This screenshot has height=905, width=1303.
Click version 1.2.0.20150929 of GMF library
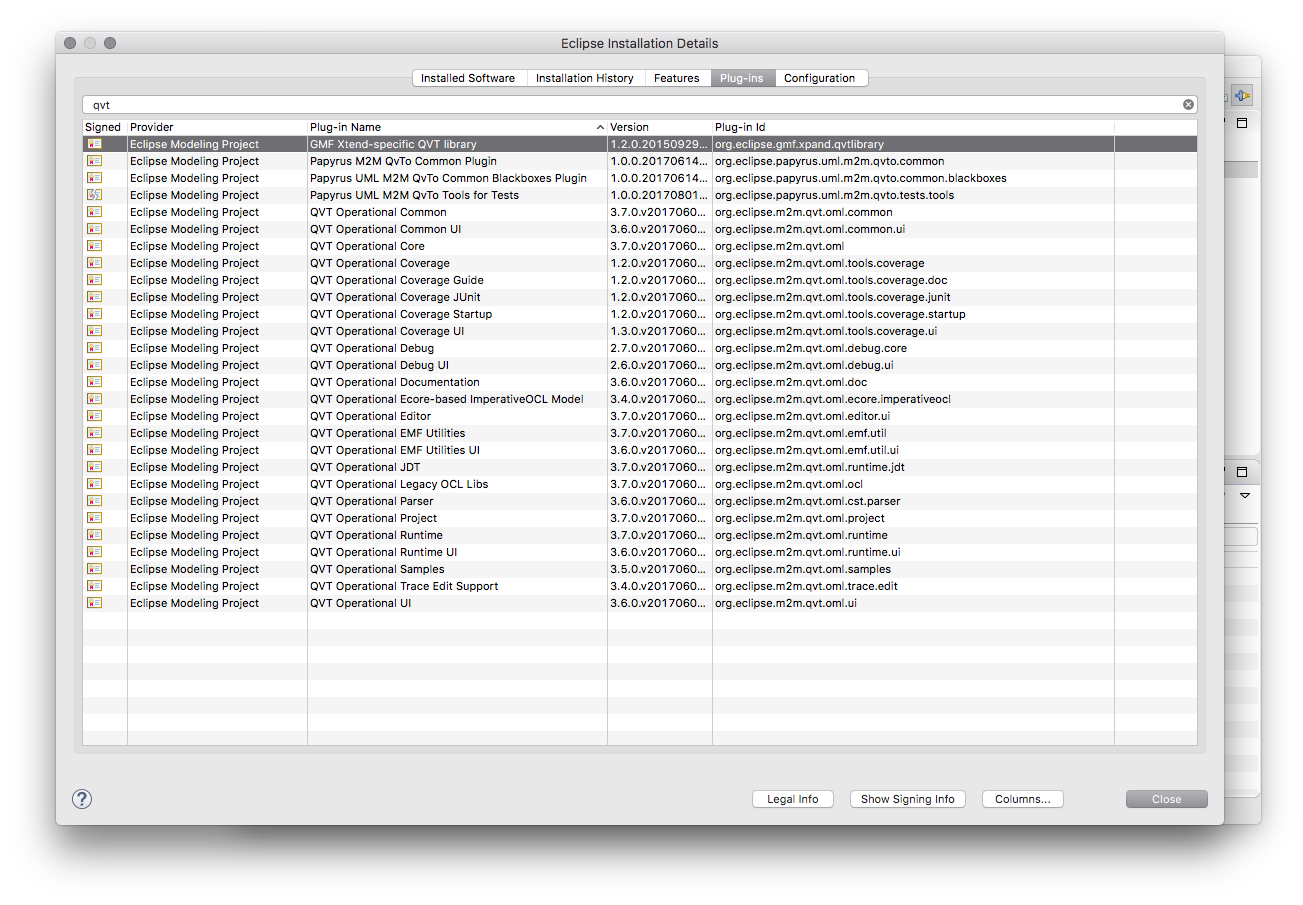(x=659, y=144)
